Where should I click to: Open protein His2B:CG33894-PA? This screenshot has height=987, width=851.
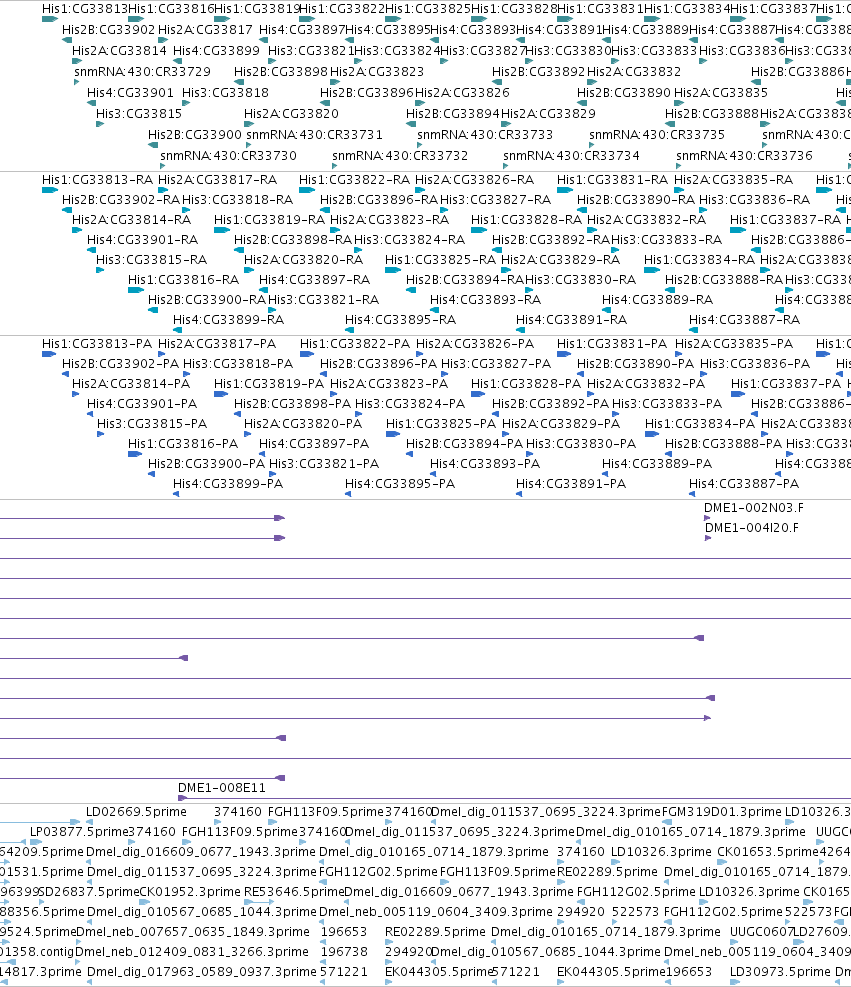[x=465, y=443]
